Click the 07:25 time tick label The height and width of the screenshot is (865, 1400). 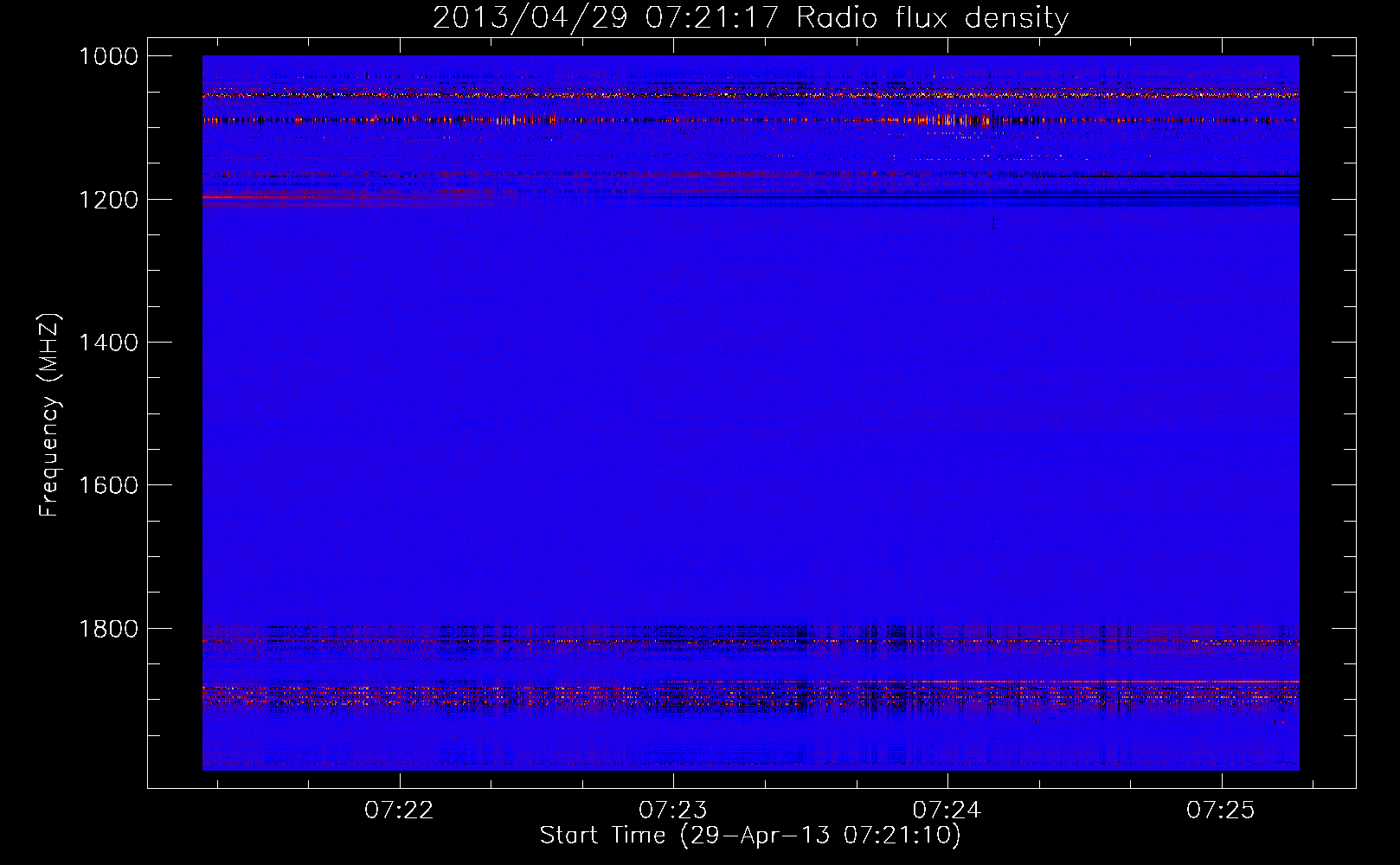point(1221,810)
